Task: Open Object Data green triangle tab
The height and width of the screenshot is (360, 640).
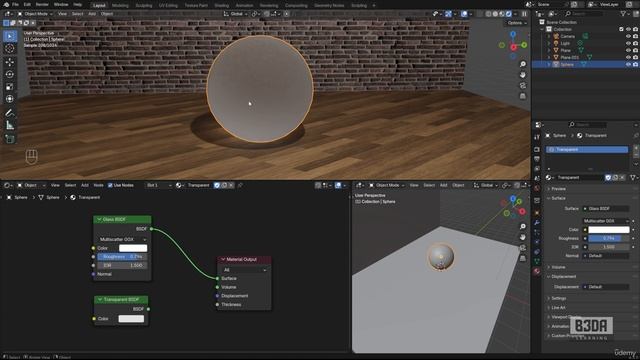Action: 537,261
